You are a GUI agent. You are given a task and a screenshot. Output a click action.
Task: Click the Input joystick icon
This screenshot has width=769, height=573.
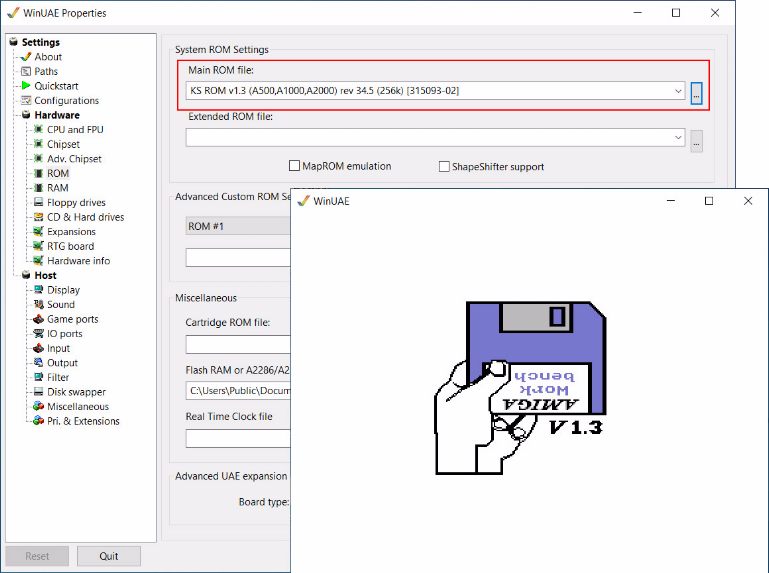tap(38, 348)
